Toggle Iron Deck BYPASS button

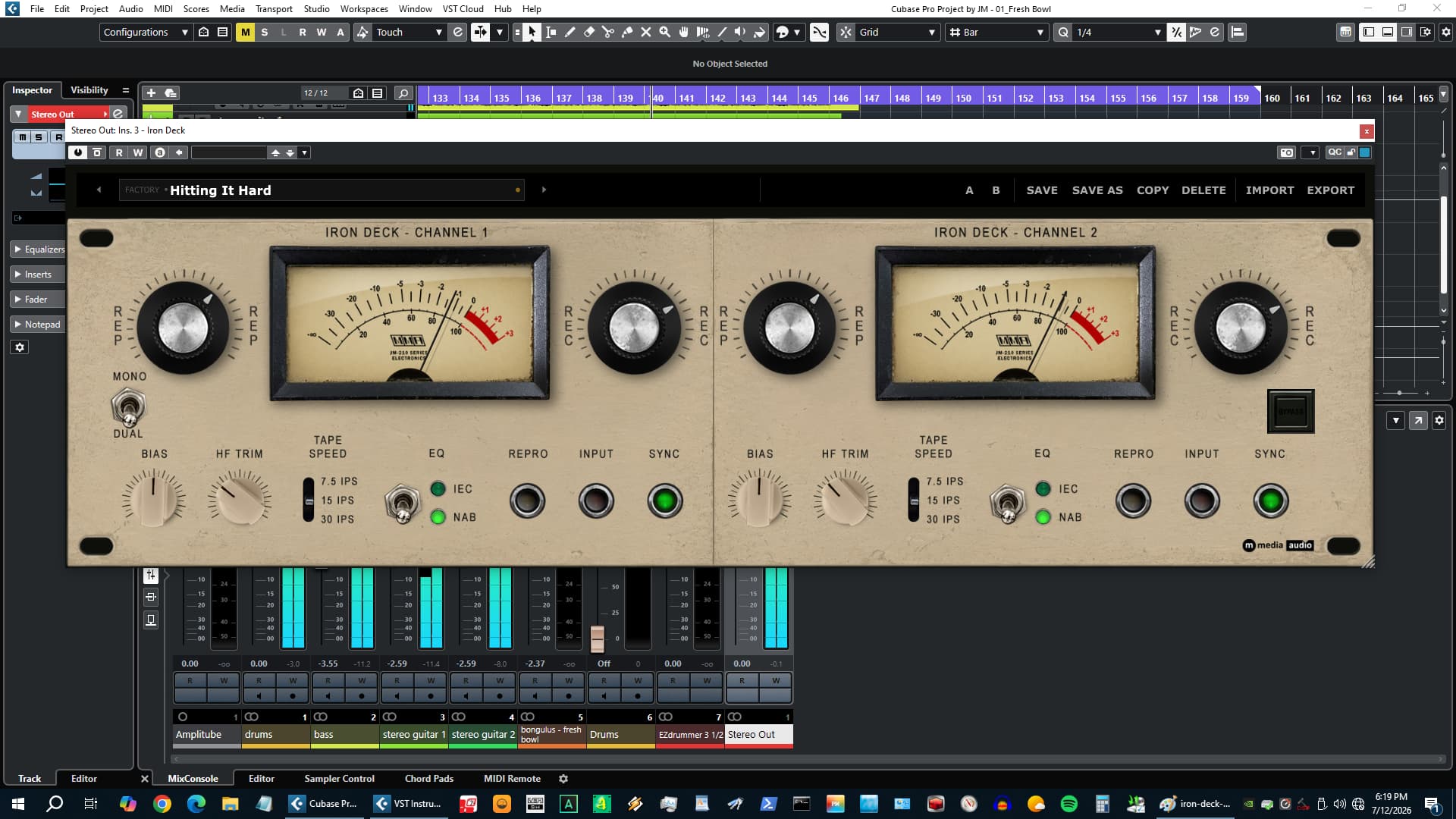[x=1291, y=411]
